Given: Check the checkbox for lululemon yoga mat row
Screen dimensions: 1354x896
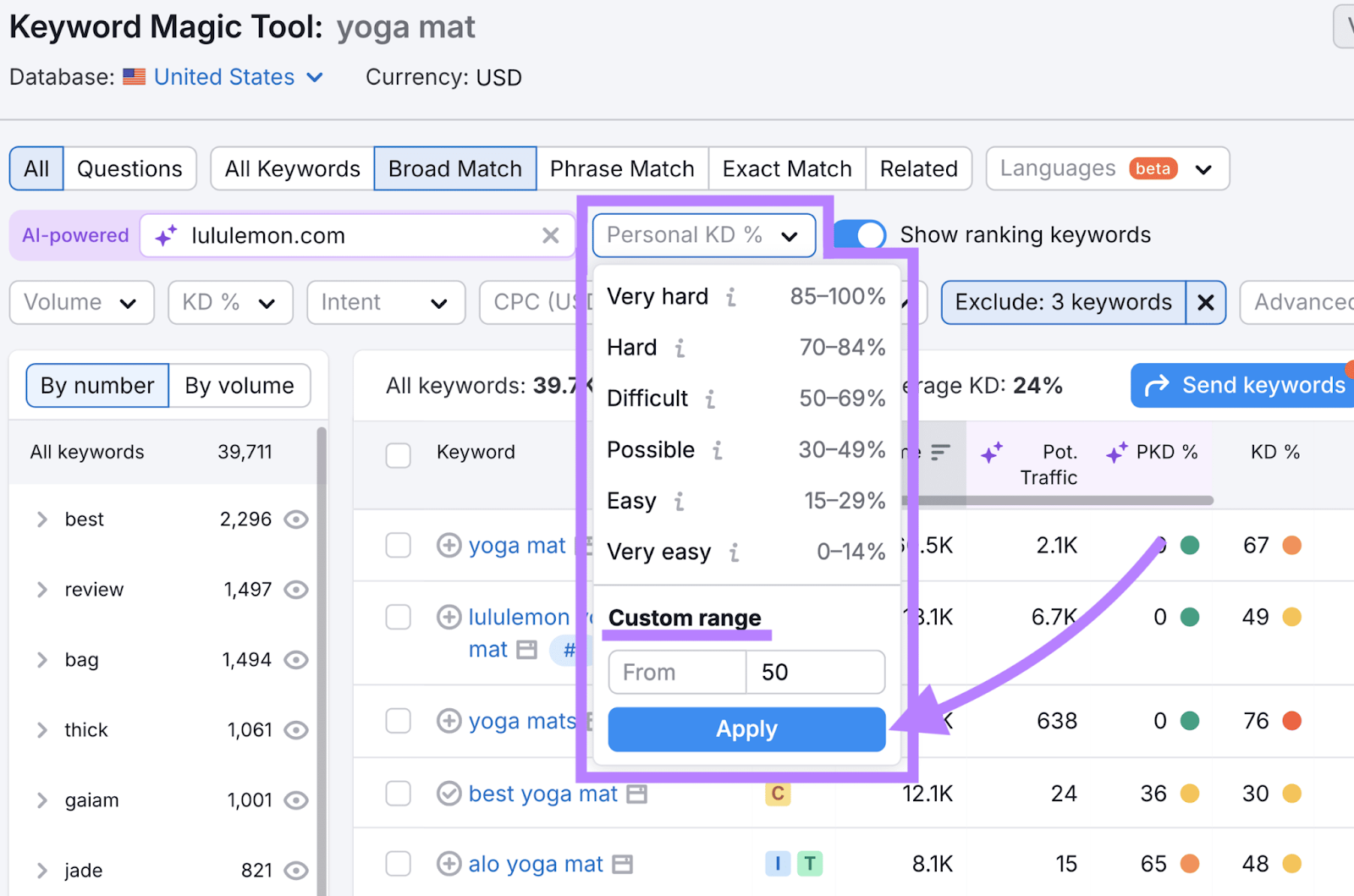Looking at the screenshot, I should point(398,617).
